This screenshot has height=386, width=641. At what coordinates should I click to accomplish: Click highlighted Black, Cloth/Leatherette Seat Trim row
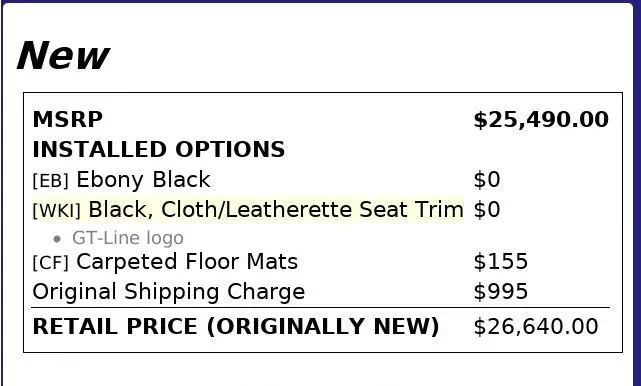pos(248,210)
